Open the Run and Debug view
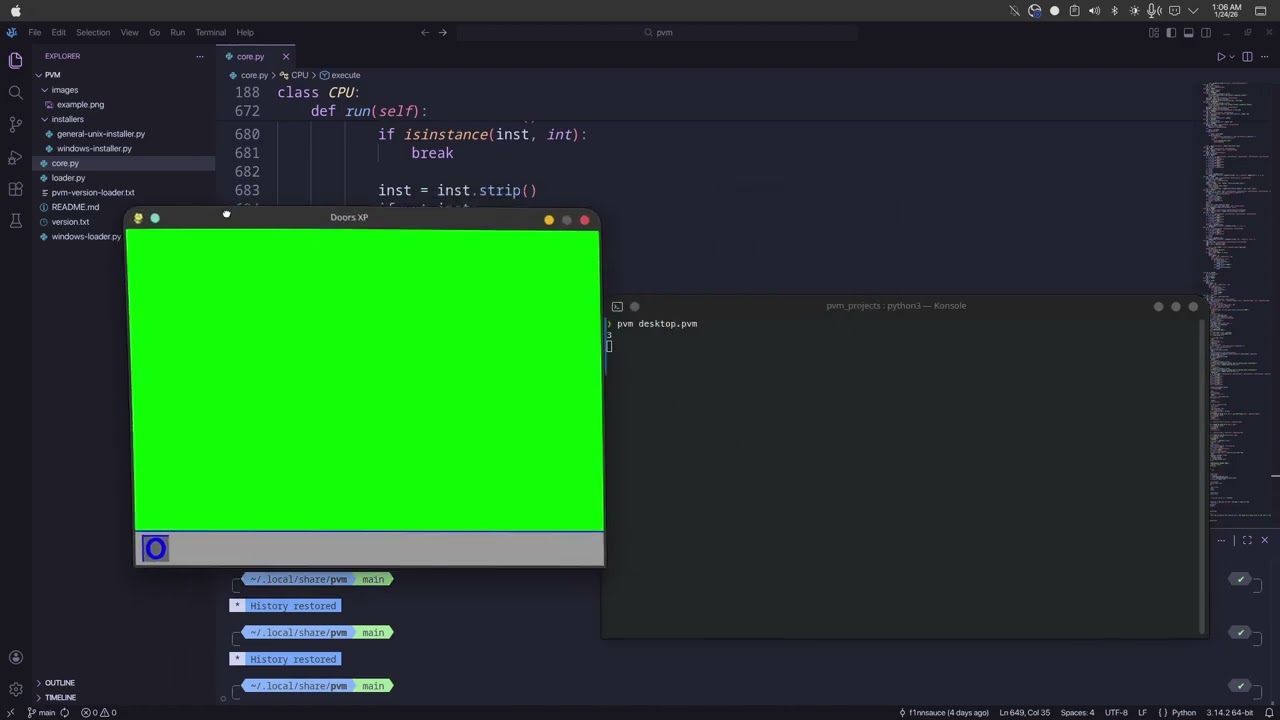This screenshot has height=720, width=1280. tap(15, 157)
